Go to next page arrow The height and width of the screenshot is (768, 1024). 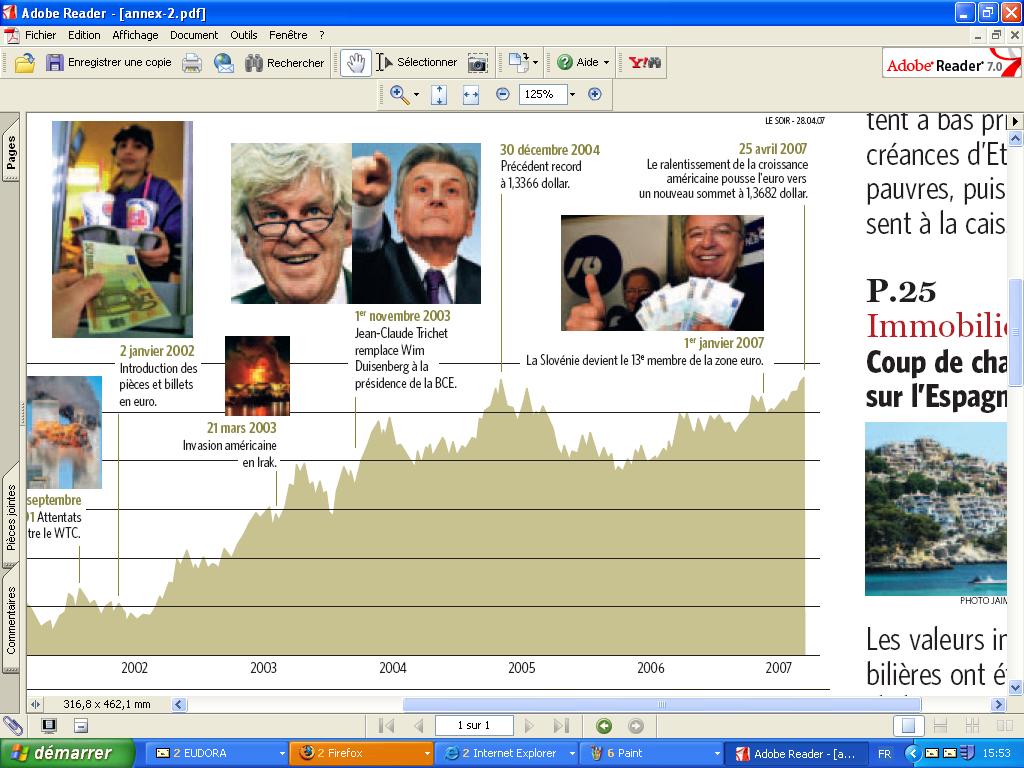[x=529, y=726]
